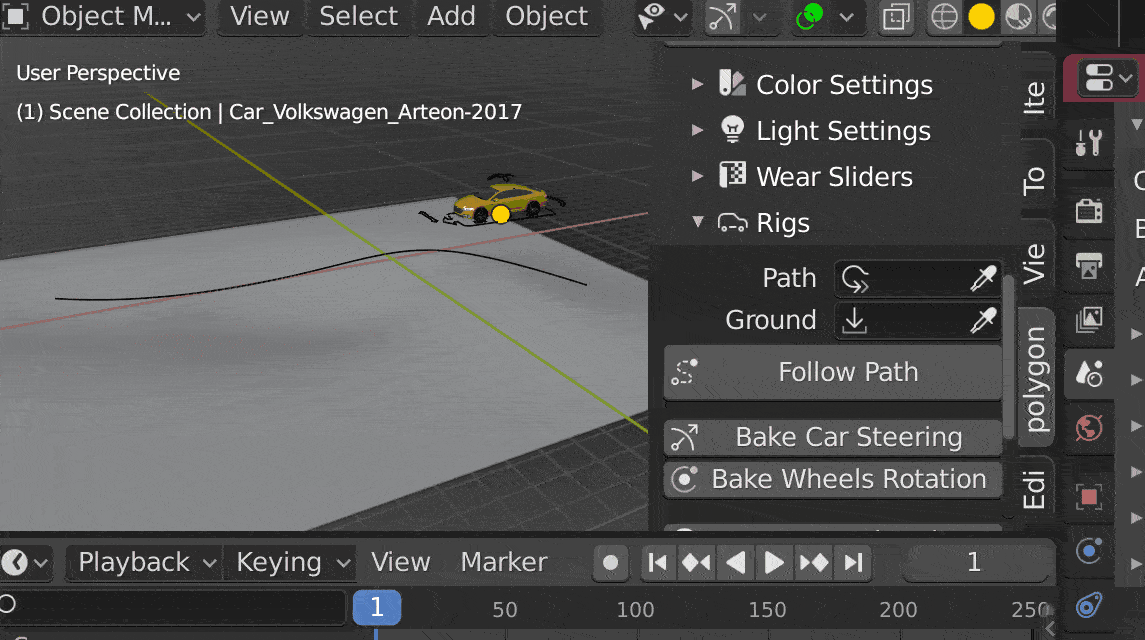Play the animation forward
The image size is (1145, 640).
click(x=774, y=563)
